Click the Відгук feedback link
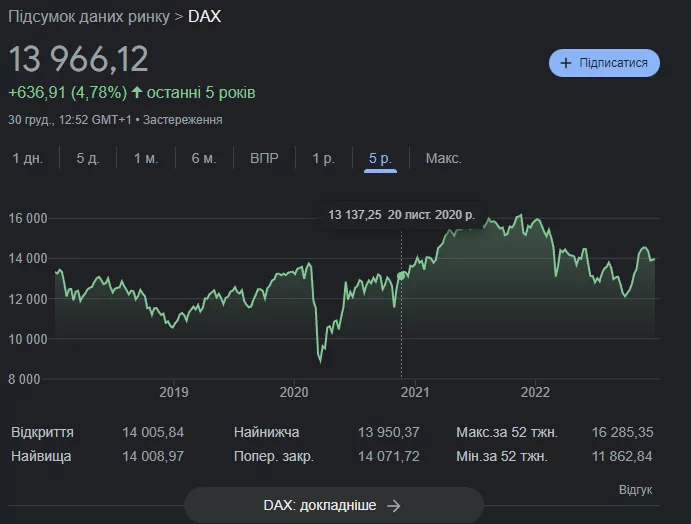 click(x=635, y=490)
